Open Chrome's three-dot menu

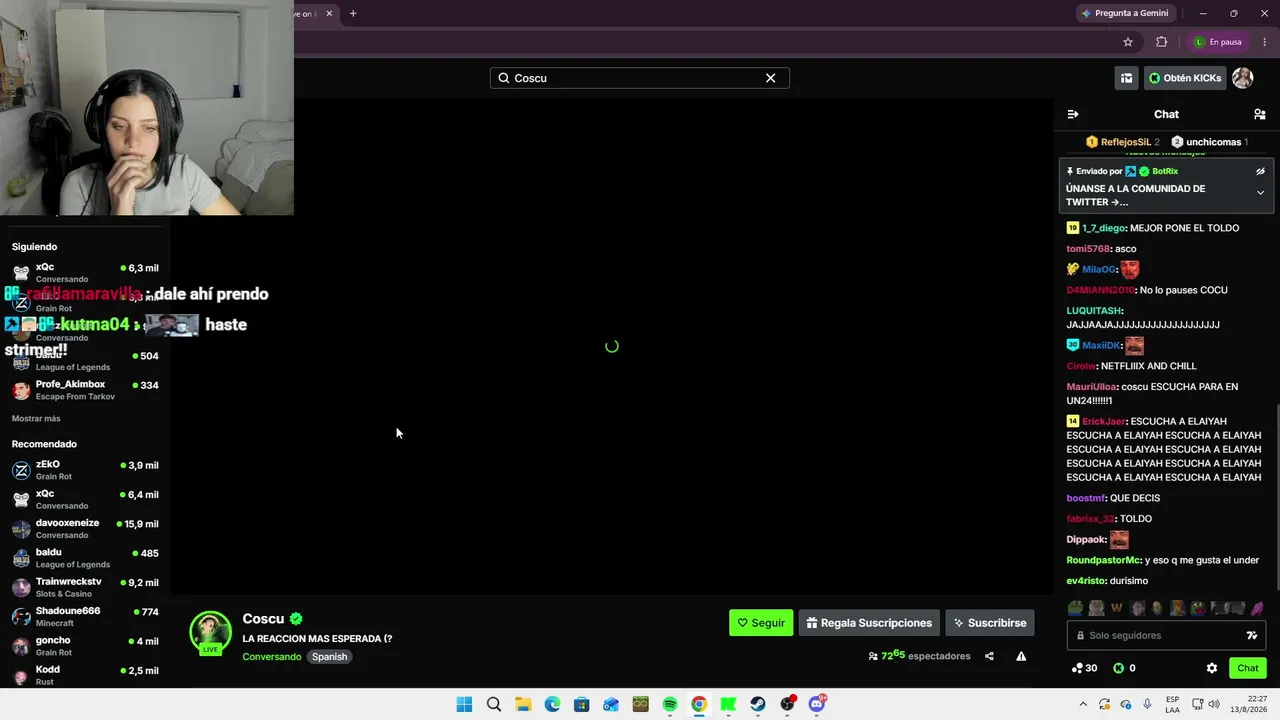pyautogui.click(x=1264, y=42)
